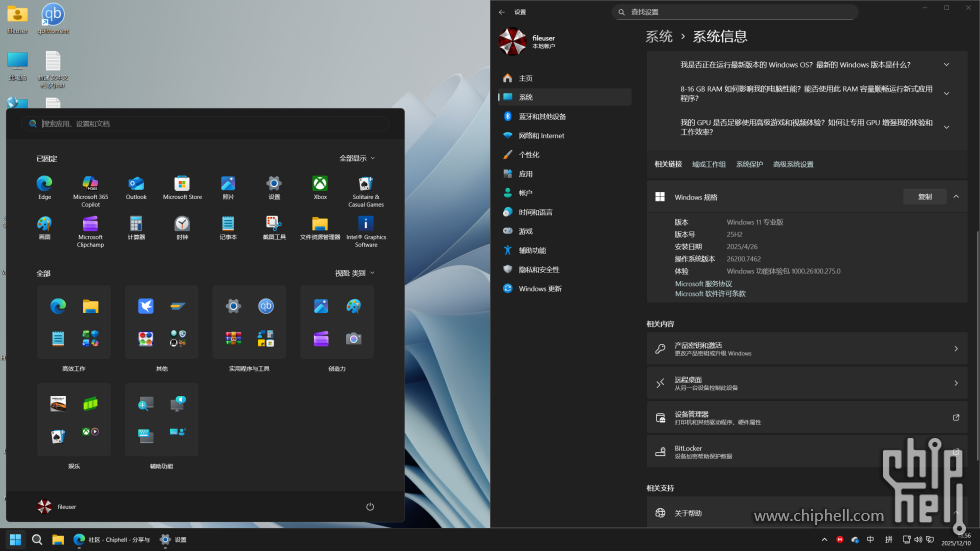This screenshot has width=980, height=551.
Task: Open 个性化 settings page
Action: (x=564, y=154)
